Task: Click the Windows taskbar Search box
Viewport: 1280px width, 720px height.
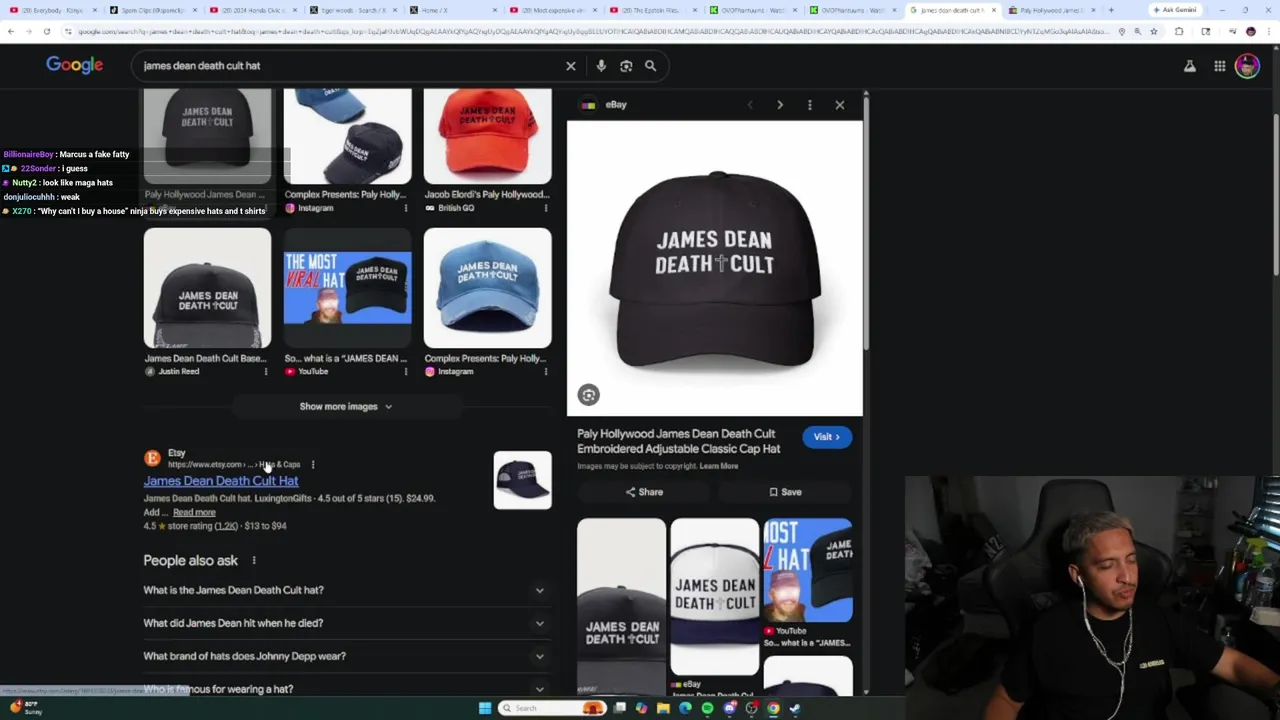Action: (553, 708)
